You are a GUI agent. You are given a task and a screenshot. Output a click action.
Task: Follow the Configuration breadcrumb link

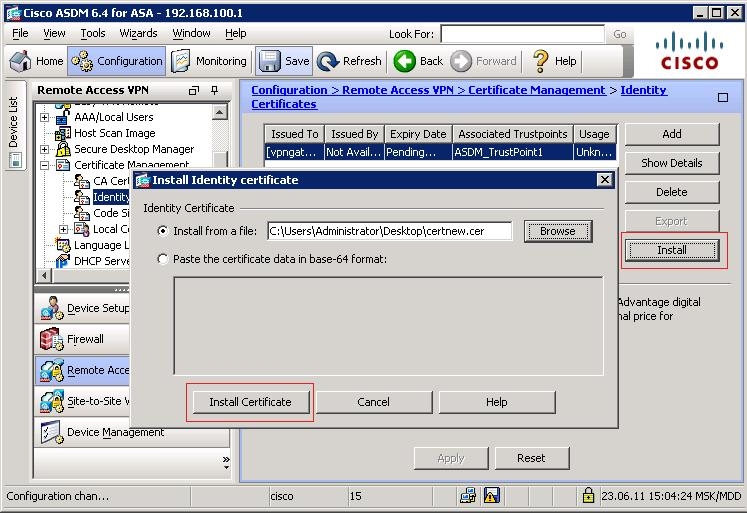coord(289,90)
